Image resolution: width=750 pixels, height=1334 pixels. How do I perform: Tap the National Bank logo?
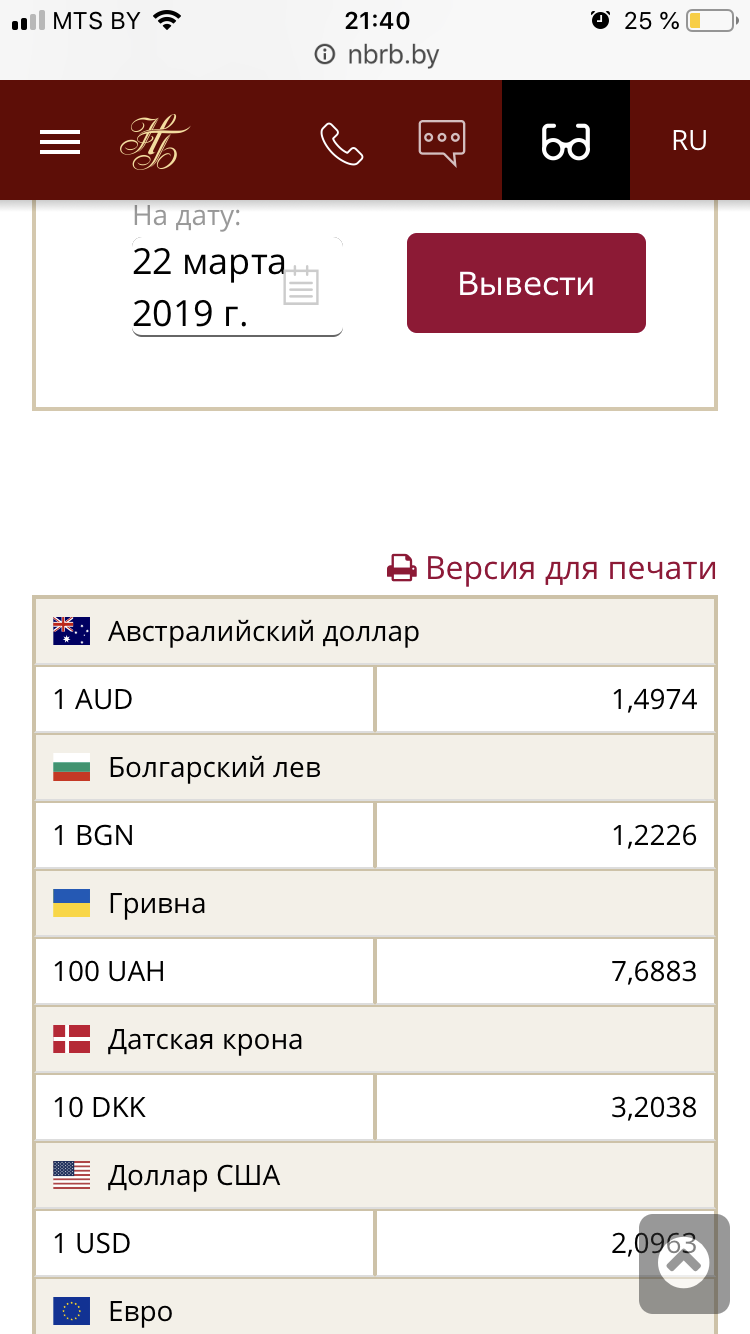pyautogui.click(x=155, y=142)
